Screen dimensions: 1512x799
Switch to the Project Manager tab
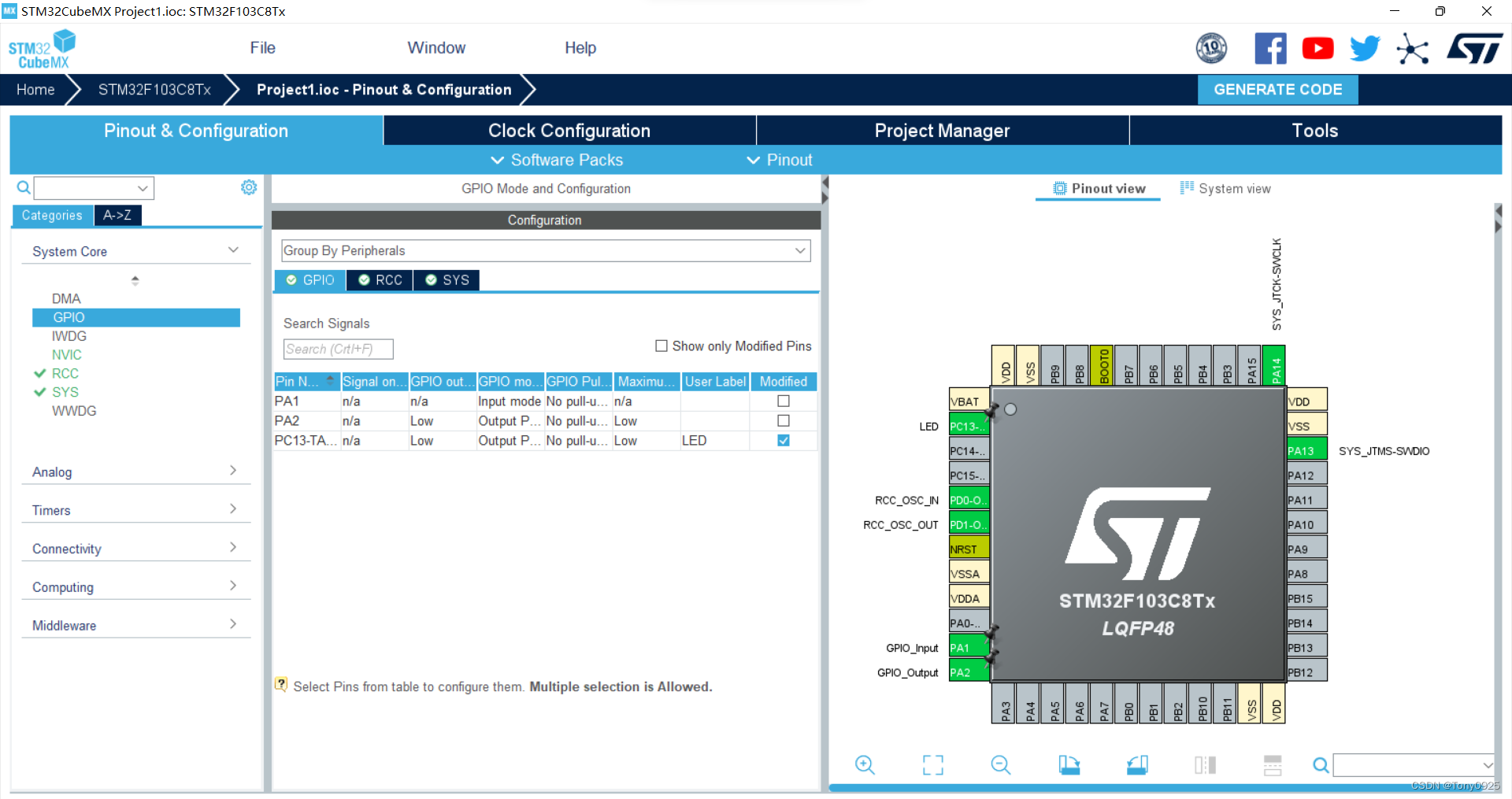pyautogui.click(x=942, y=131)
